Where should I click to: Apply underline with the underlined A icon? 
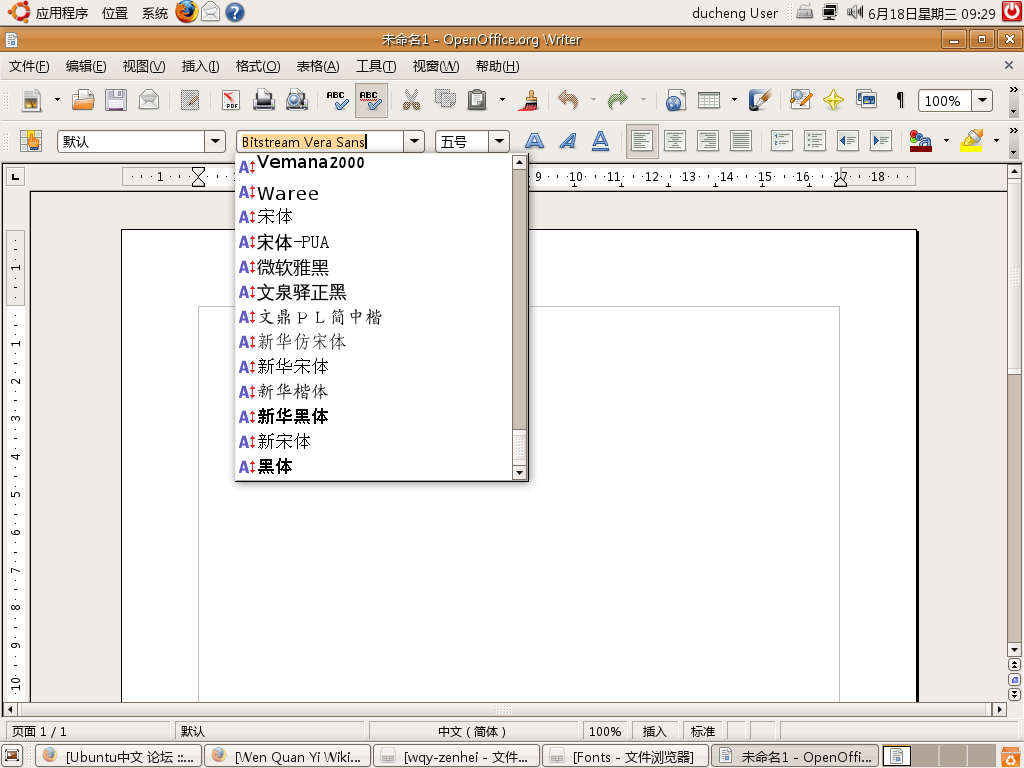(600, 141)
